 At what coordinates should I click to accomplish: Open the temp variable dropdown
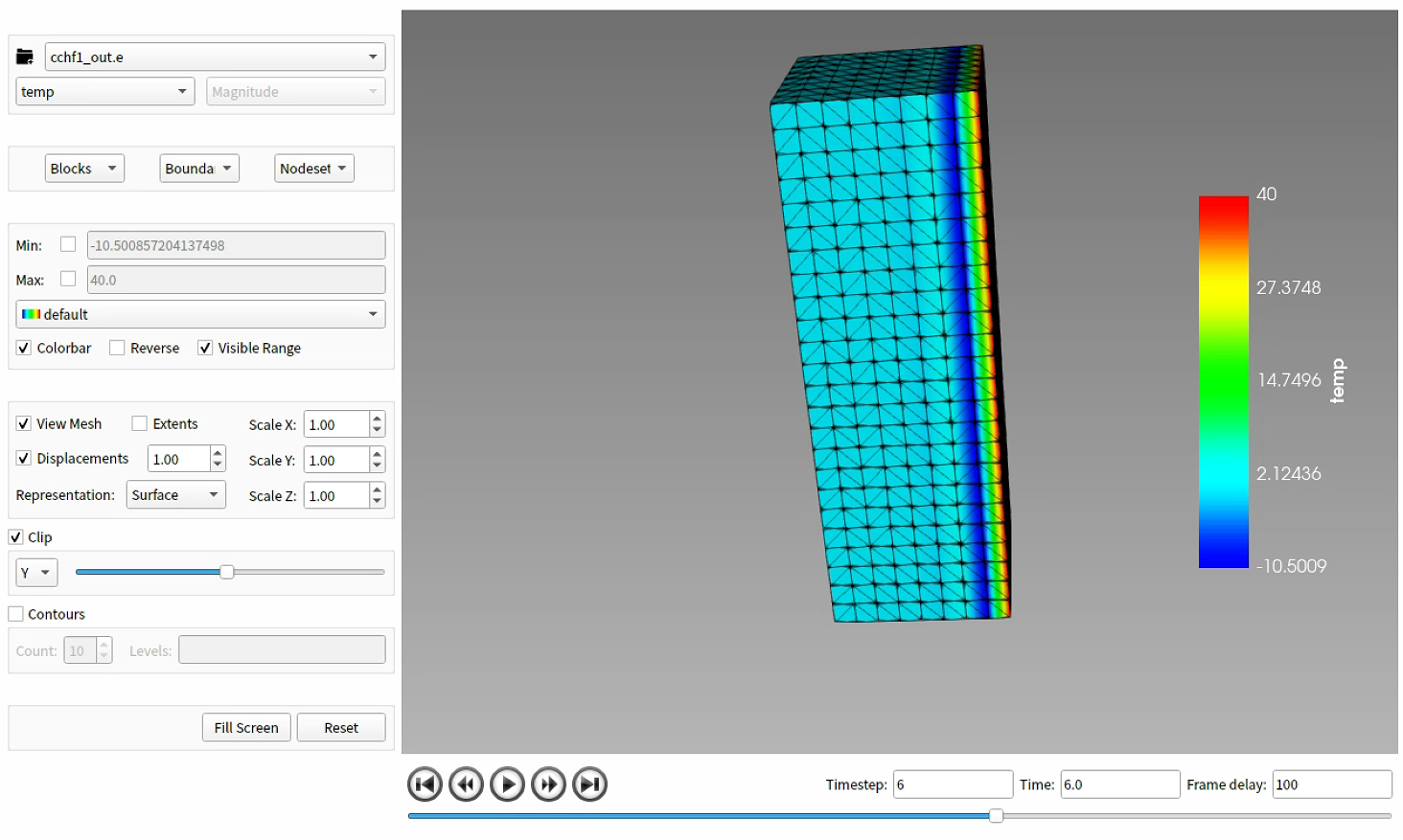tap(104, 91)
